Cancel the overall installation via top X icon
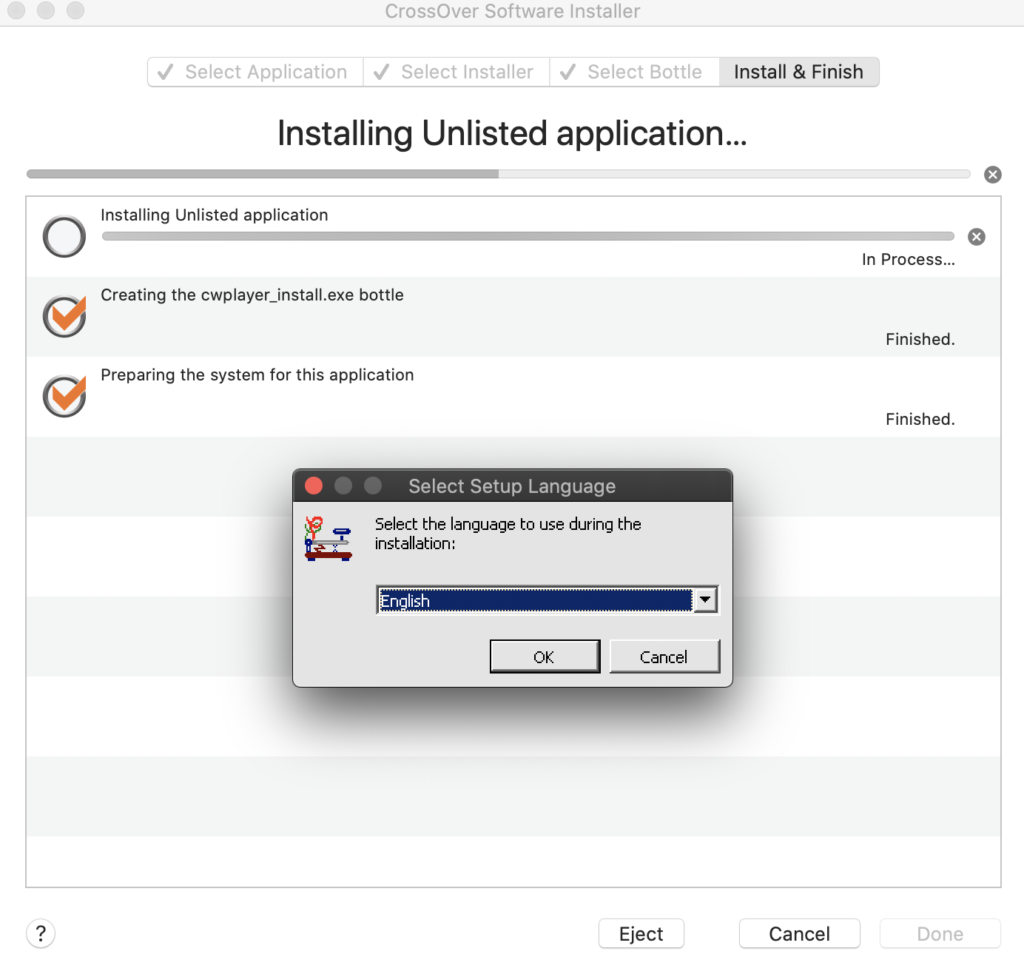The width and height of the screenshot is (1024, 974). [x=992, y=175]
